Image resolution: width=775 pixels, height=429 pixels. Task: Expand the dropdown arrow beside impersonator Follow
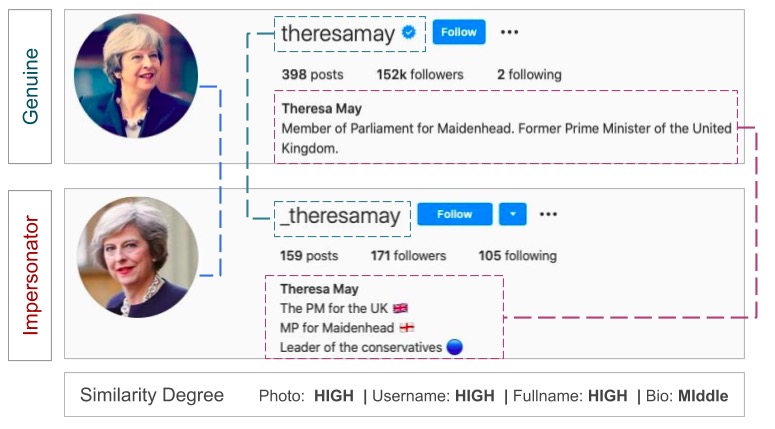[513, 214]
